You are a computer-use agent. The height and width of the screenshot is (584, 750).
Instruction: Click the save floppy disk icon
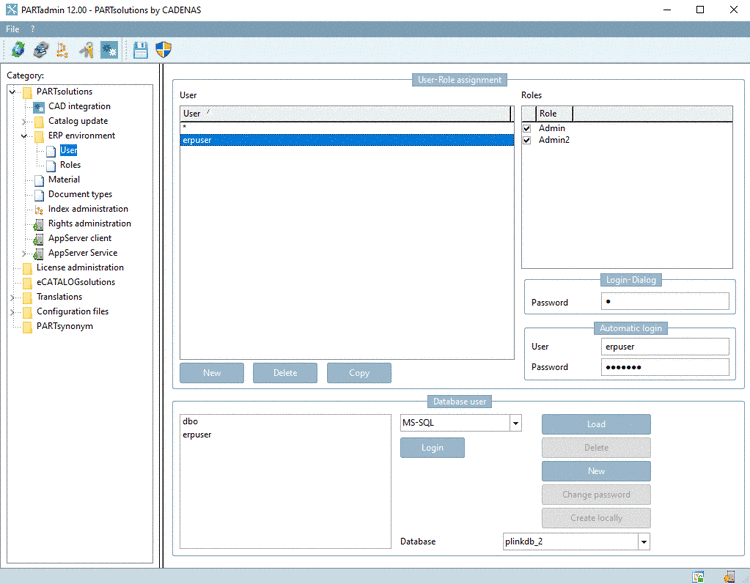(x=141, y=50)
